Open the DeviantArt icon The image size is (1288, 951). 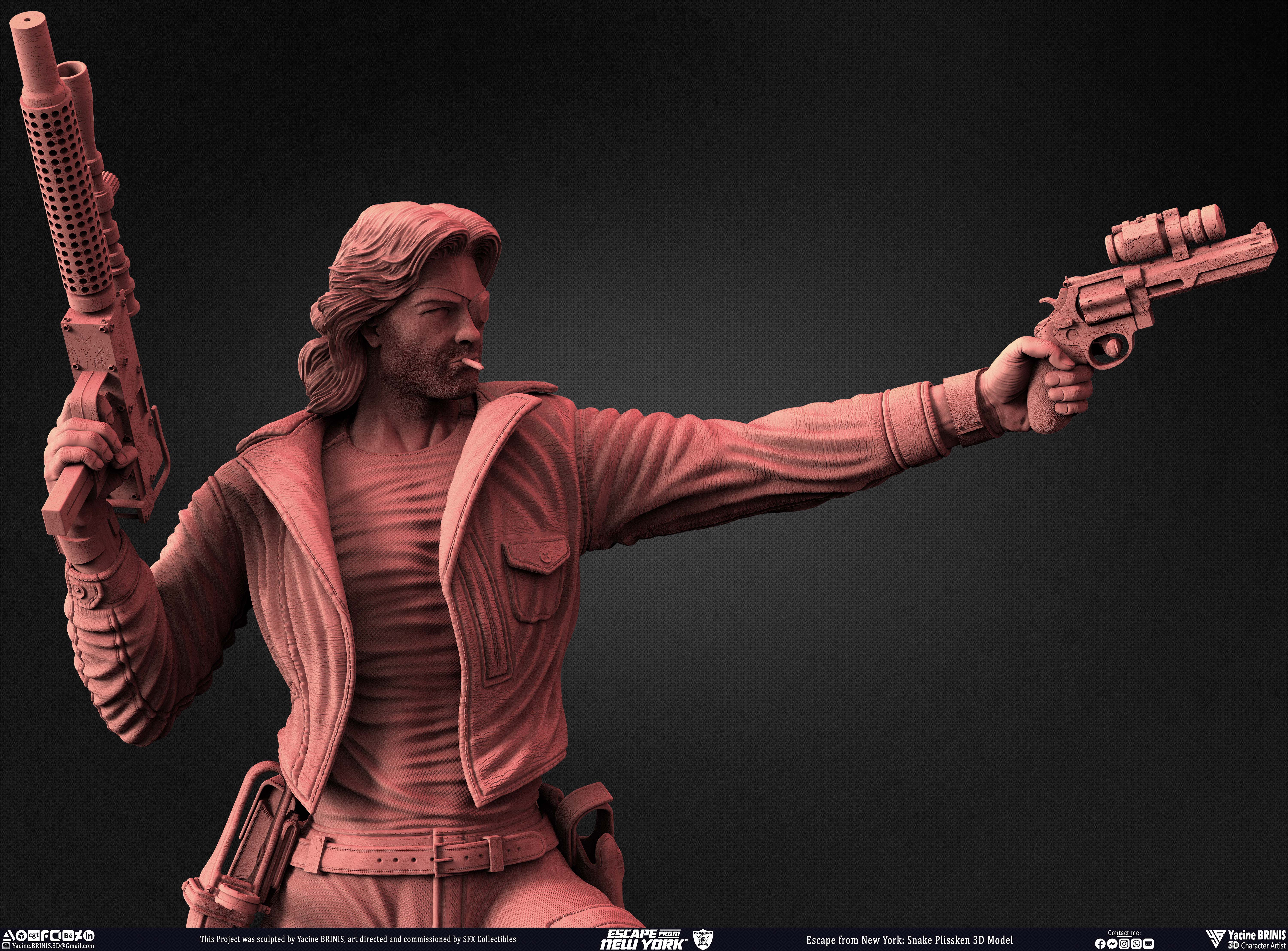pos(78,936)
